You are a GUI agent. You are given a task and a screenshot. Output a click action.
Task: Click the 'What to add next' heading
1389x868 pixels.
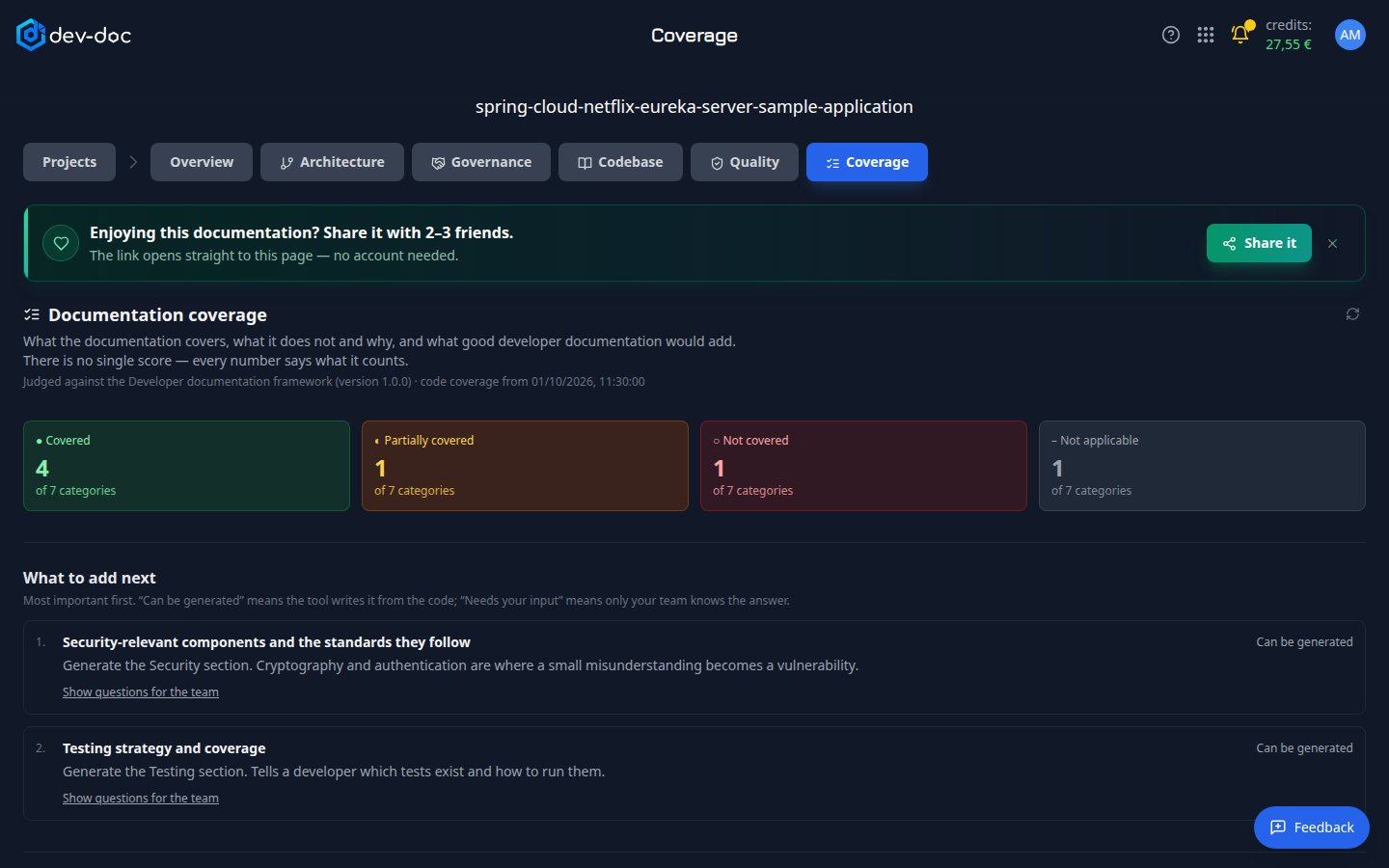pyautogui.click(x=90, y=578)
